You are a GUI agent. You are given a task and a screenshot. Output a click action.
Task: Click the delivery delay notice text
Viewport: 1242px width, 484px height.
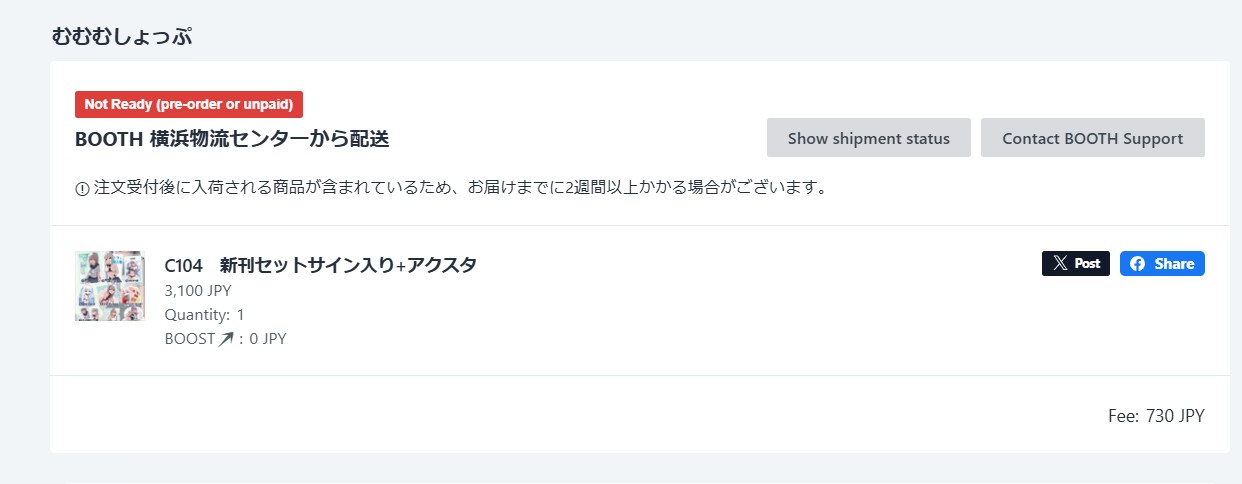pos(460,188)
